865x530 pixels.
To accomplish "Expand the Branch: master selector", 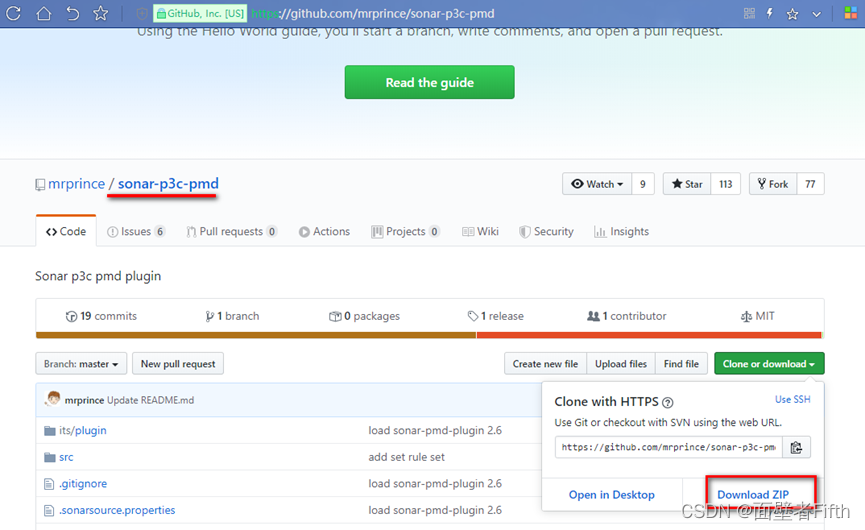I will (x=81, y=364).
